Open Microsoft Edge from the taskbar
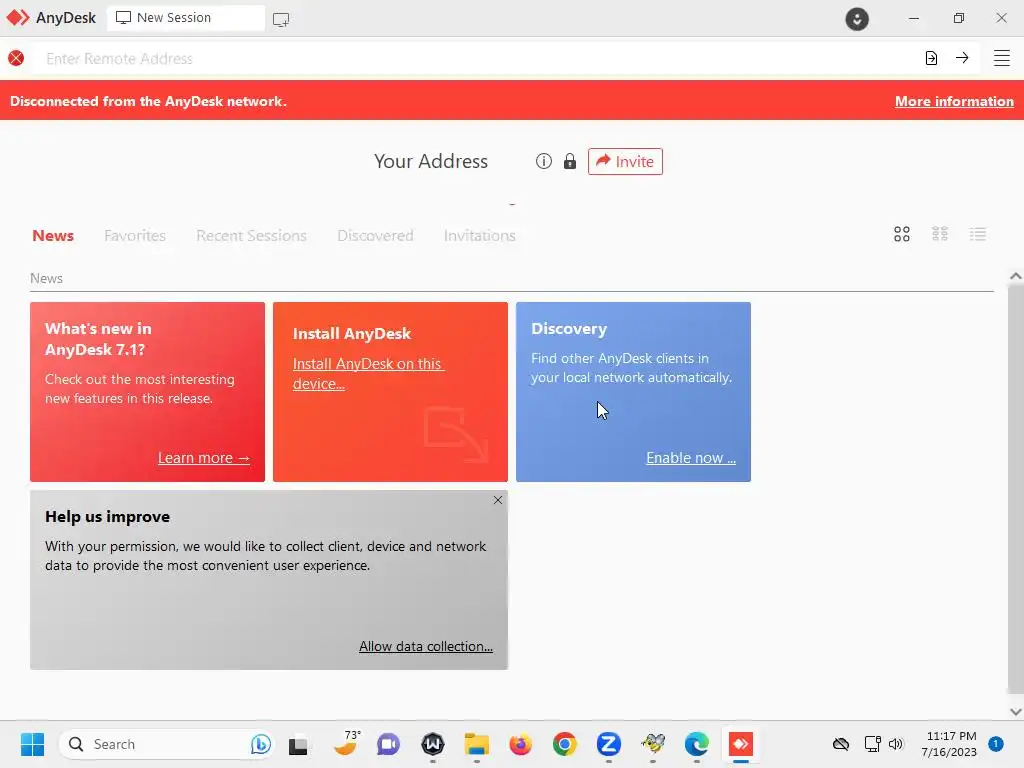 697,744
